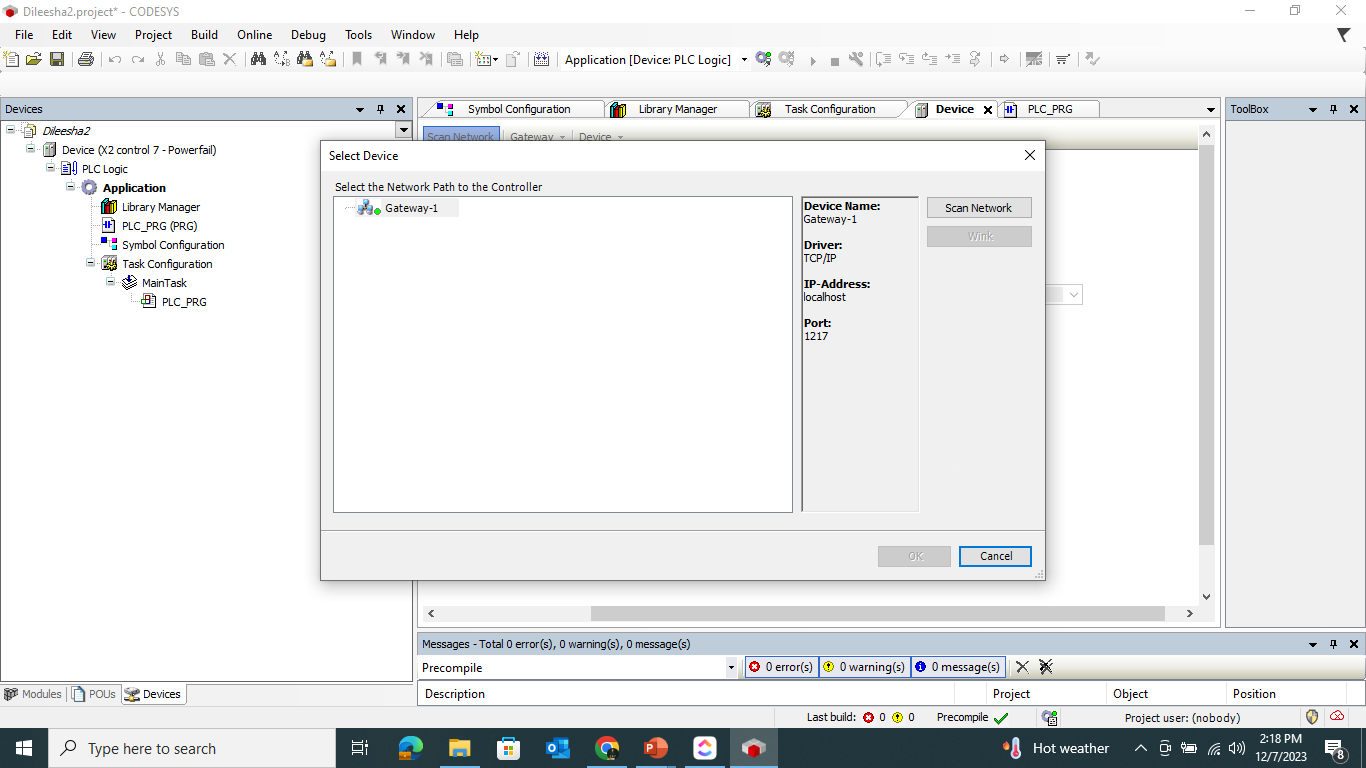Click the Save project toolbar icon
This screenshot has height=768, width=1366.
pos(57,60)
